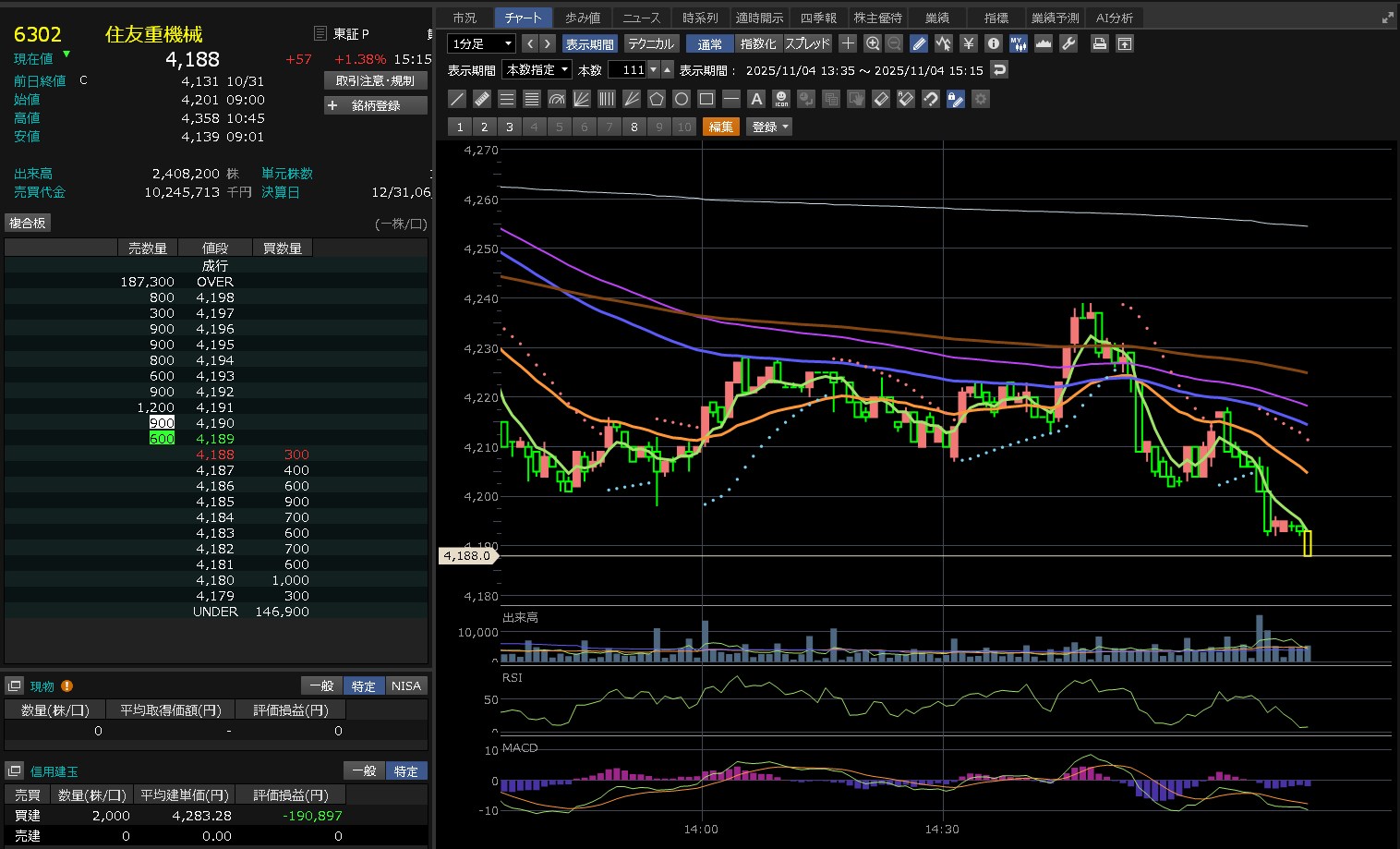Select the NISA account type
Image resolution: width=1400 pixels, height=849 pixels.
405,685
